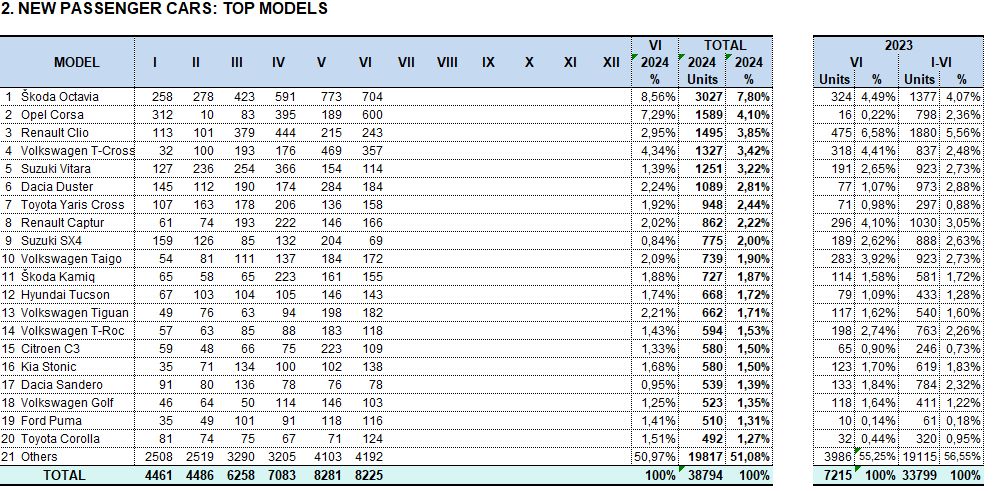Click the Renault Captur model name
The width and height of the screenshot is (996, 491).
[x=62, y=222]
